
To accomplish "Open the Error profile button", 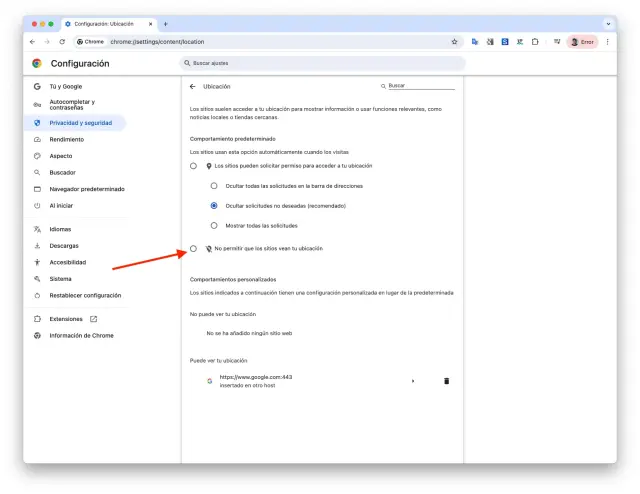I will click(x=582, y=42).
